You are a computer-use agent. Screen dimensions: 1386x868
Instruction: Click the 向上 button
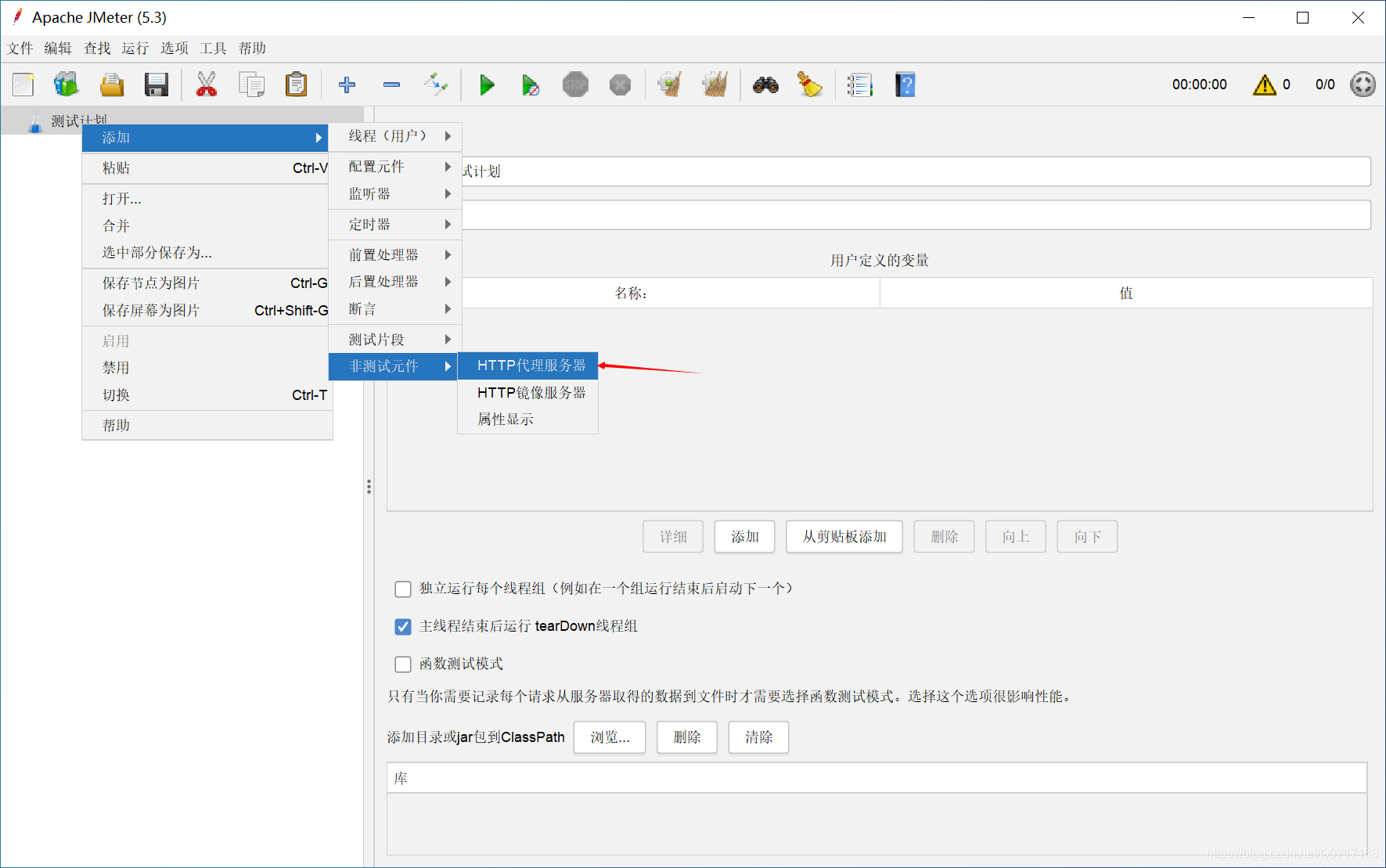point(1016,537)
